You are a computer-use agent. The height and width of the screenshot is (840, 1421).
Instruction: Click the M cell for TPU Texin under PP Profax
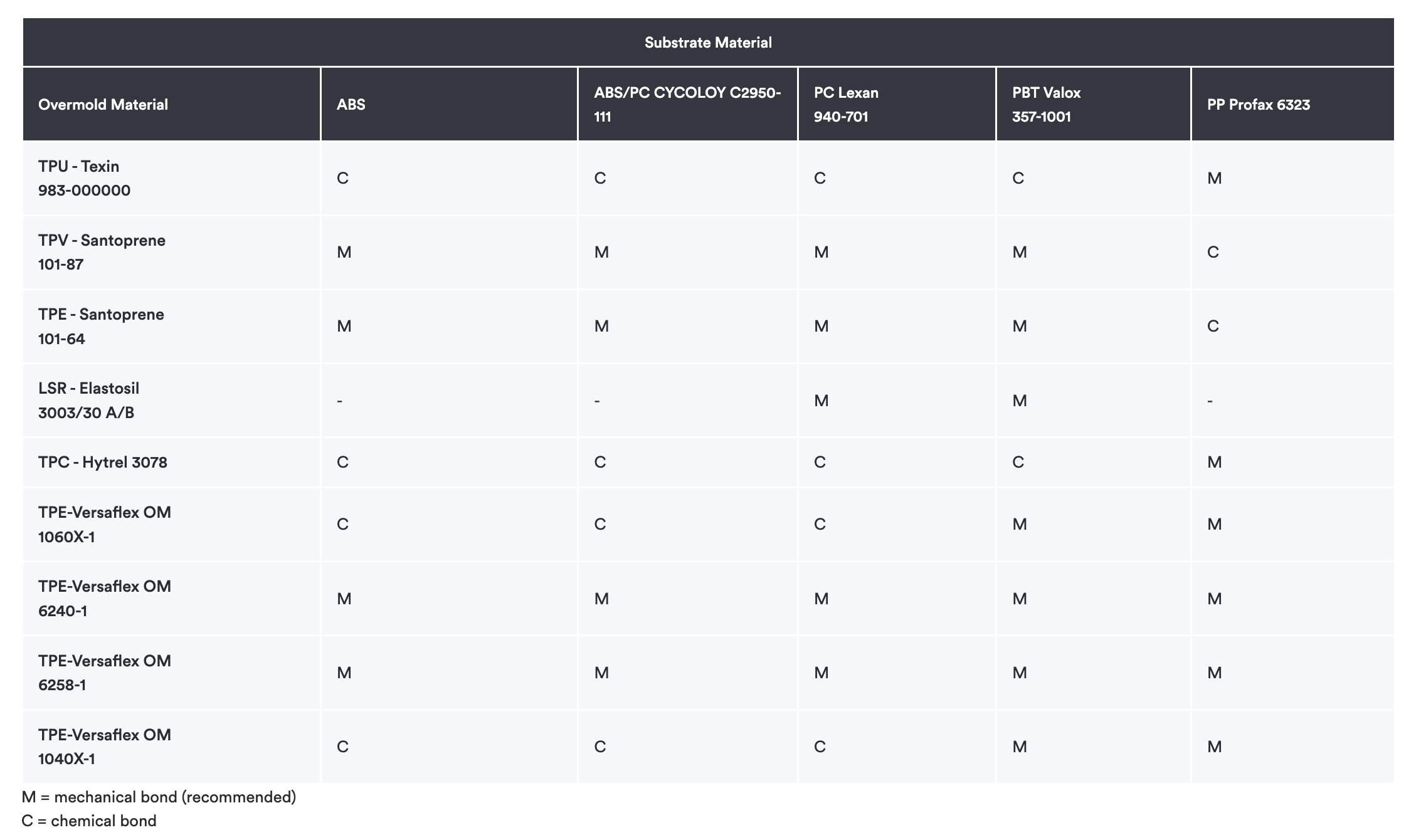(x=1214, y=178)
